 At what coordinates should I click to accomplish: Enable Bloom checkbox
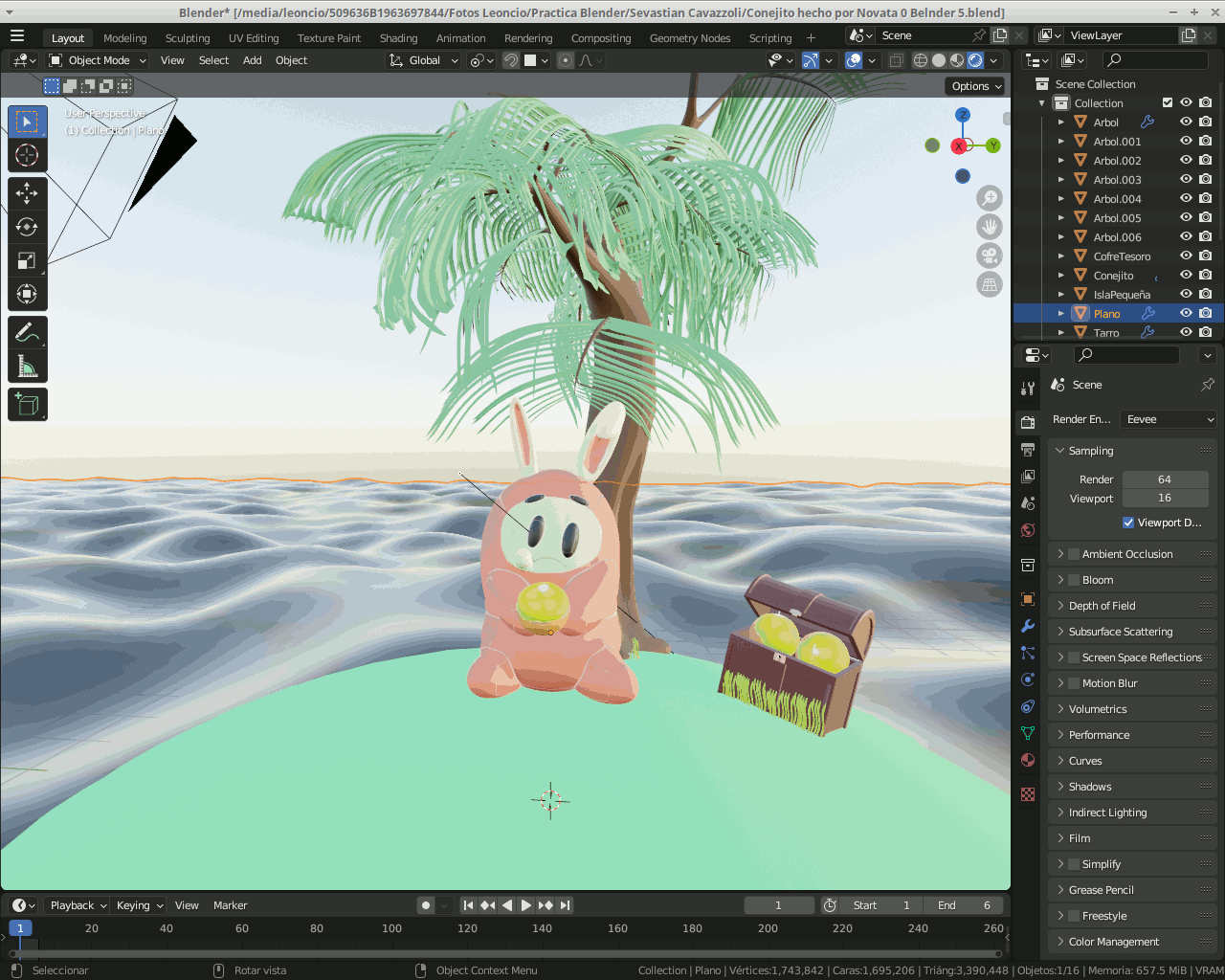point(1074,580)
